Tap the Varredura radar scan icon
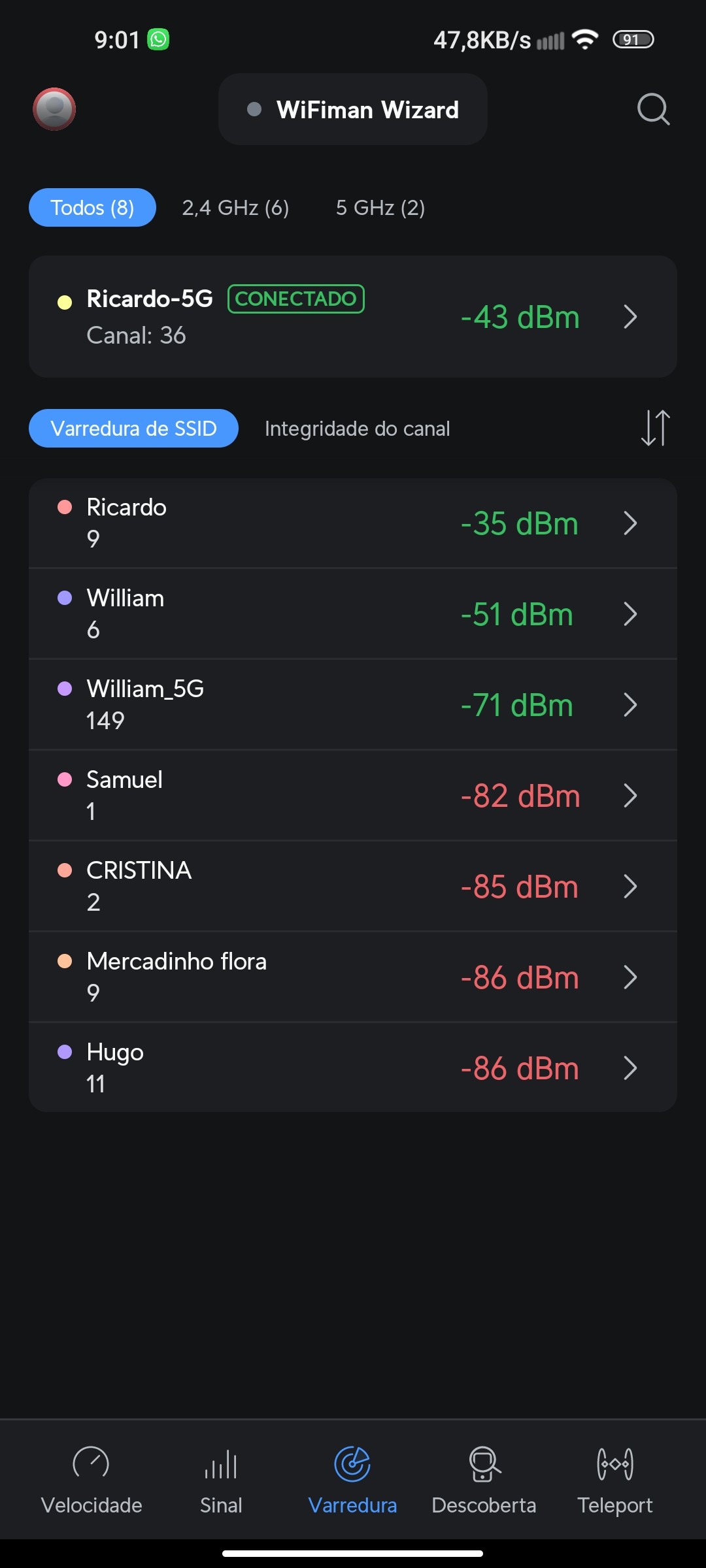 point(352,1463)
